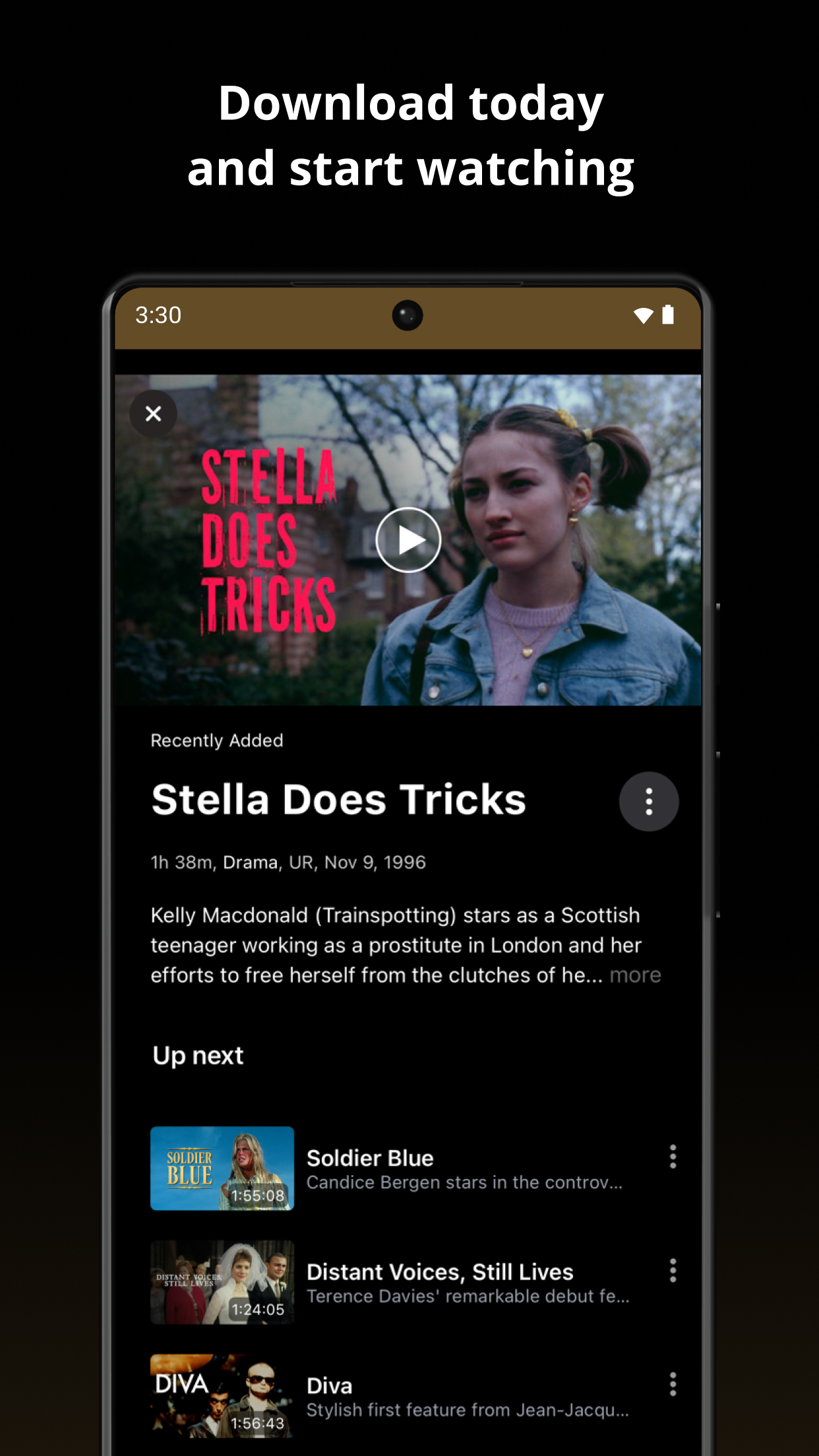Tap the Wi-Fi status bar icon

click(x=643, y=316)
